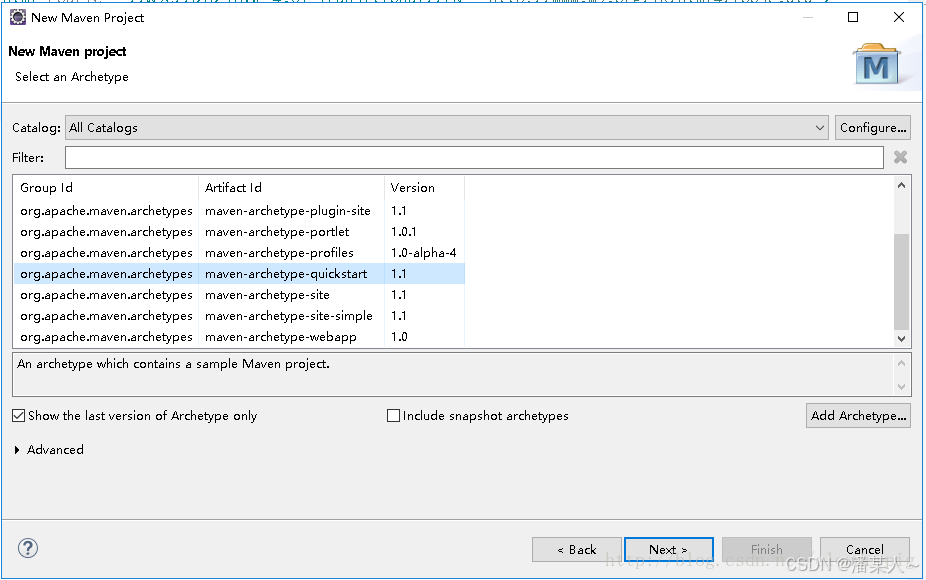Click archetype list scroll up arrow
Viewport: 926px width, 580px height.
[901, 185]
